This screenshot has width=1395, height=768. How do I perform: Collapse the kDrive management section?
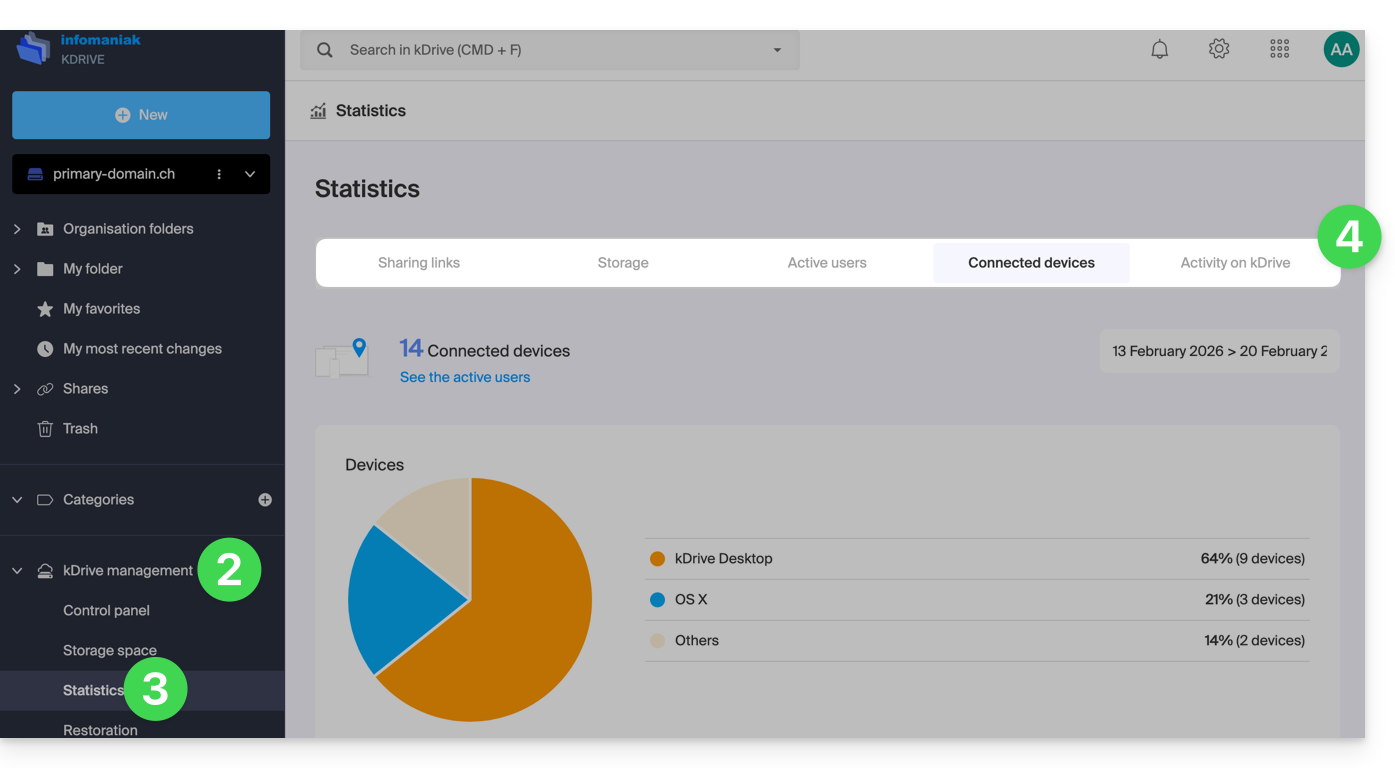click(x=17, y=571)
